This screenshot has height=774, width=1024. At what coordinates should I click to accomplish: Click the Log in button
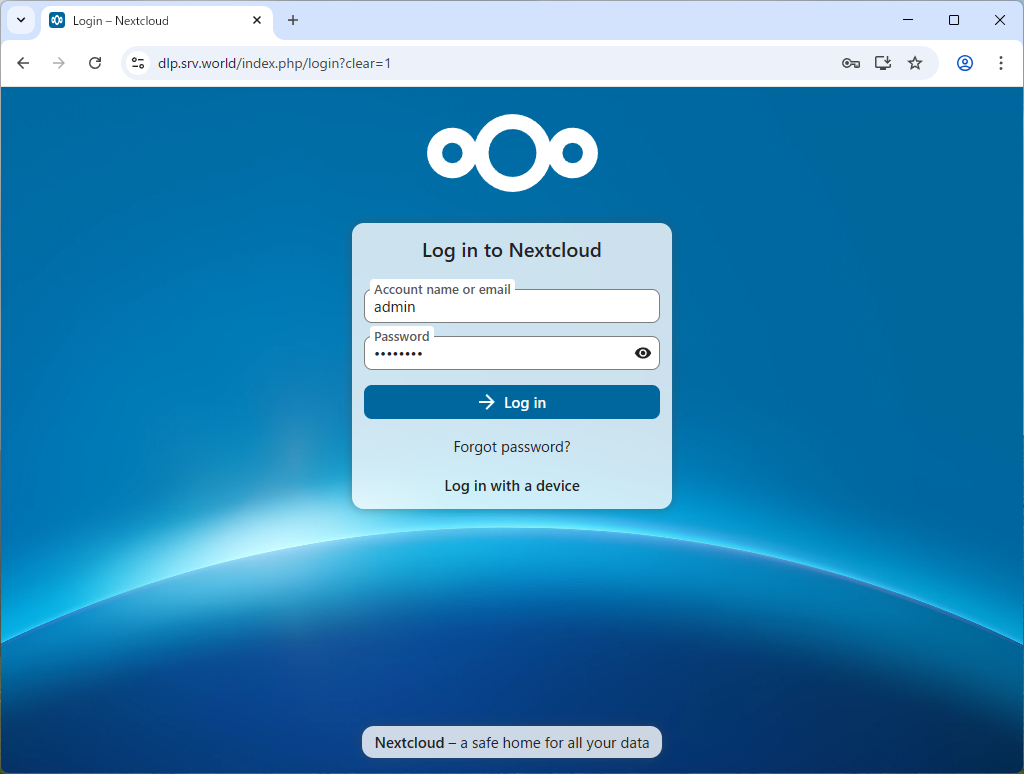tap(512, 402)
